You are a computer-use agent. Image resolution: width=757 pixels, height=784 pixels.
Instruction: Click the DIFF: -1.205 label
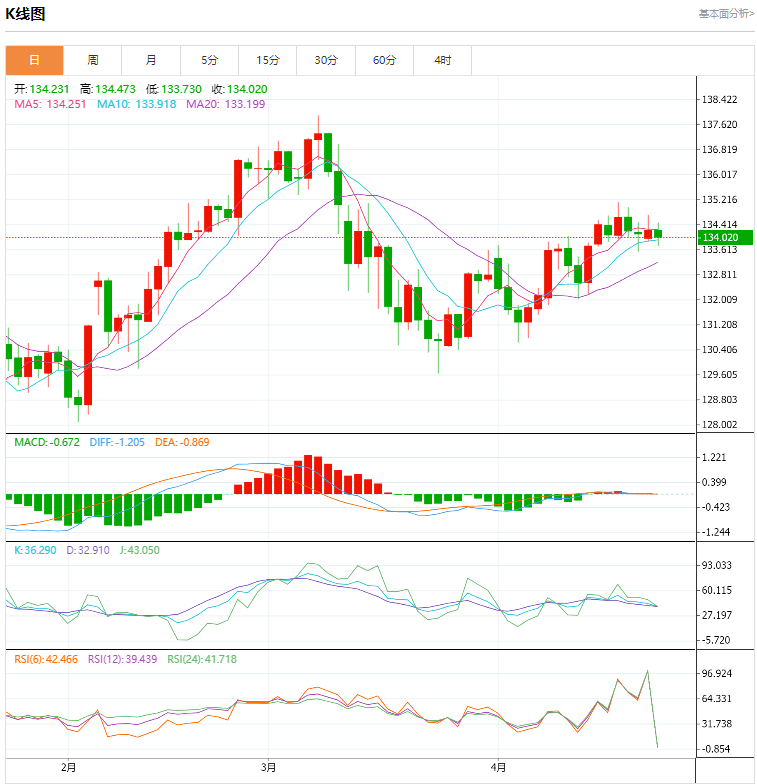(x=117, y=442)
